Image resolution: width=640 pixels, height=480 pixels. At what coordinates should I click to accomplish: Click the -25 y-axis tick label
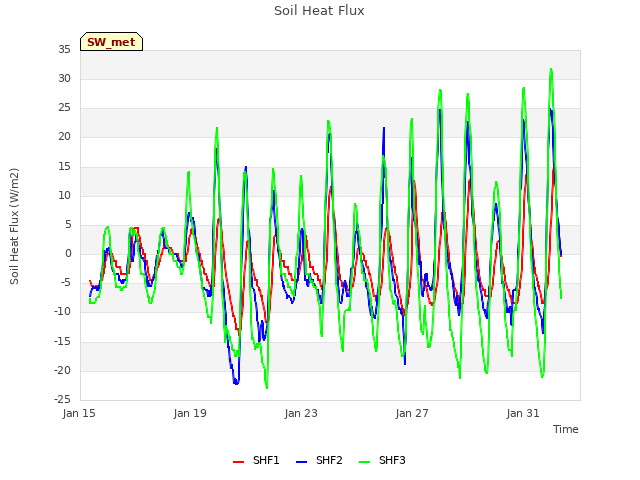63,399
